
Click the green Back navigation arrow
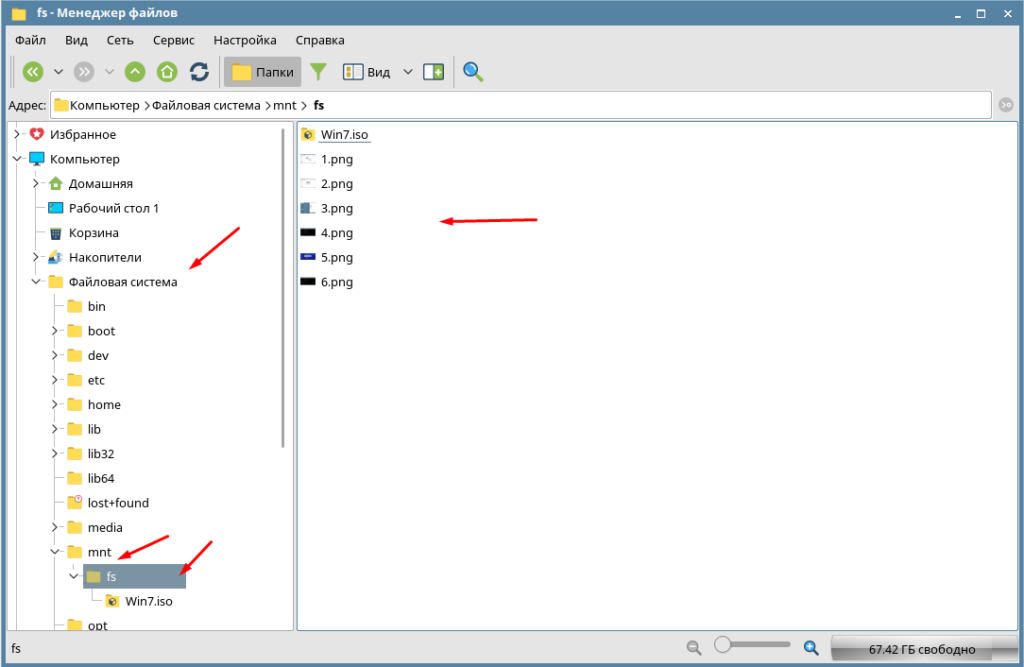[x=33, y=72]
